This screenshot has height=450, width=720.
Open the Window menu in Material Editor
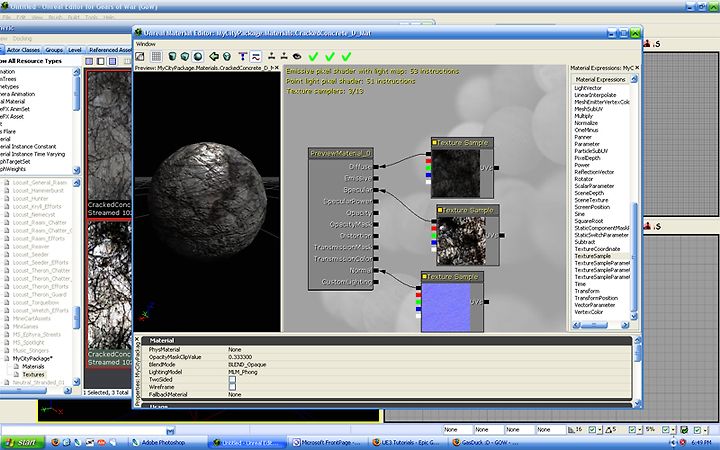click(x=146, y=44)
